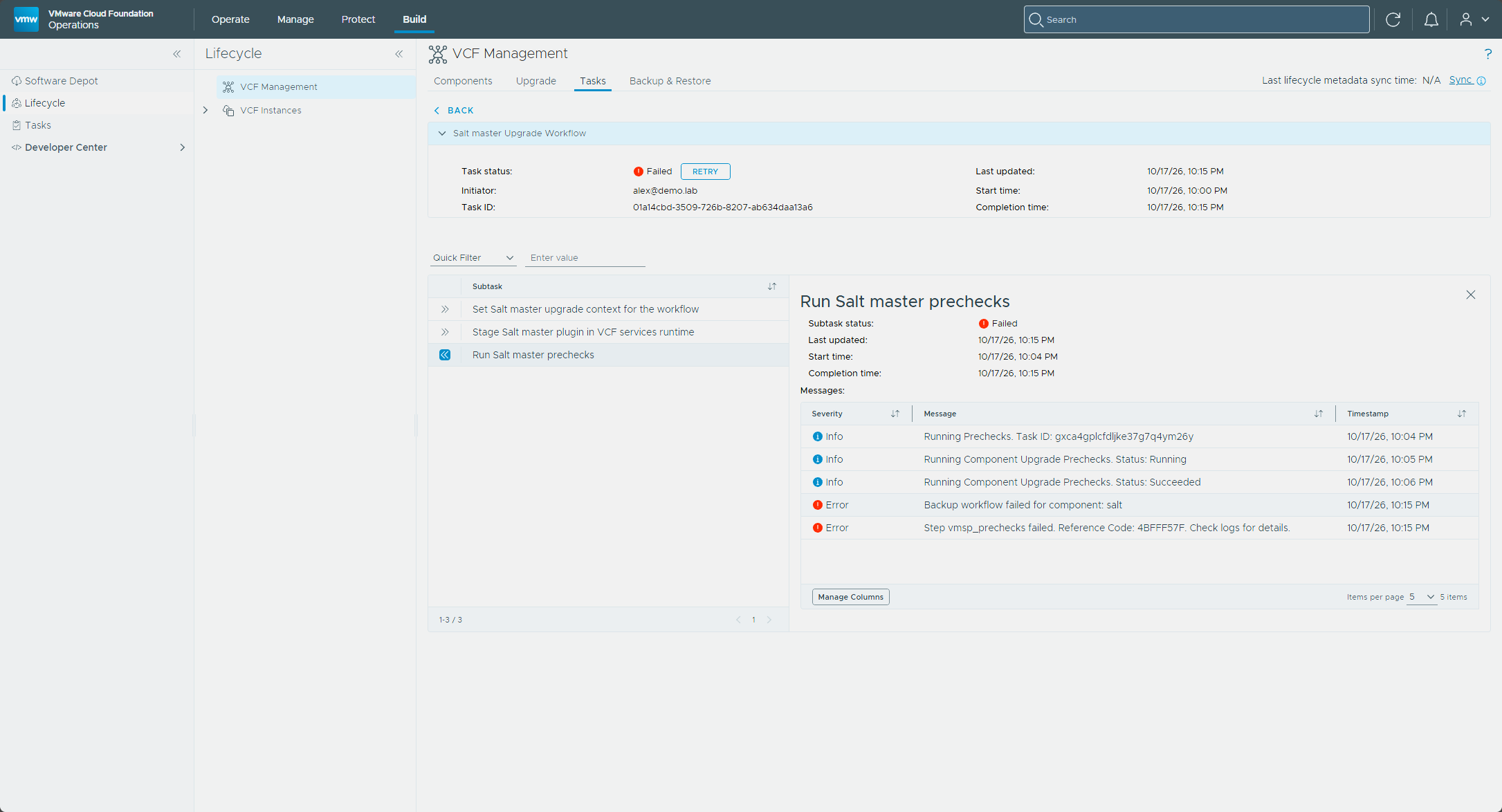Click the Enter value filter field

pos(585,258)
